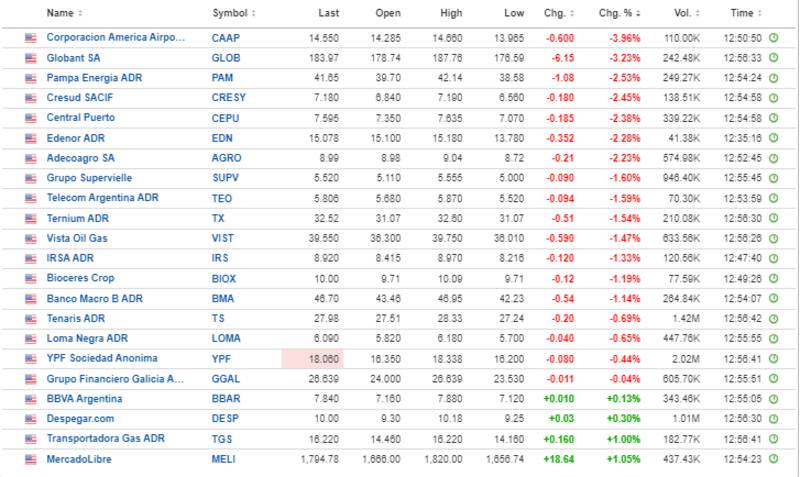Sort the table by Name column arrow
The height and width of the screenshot is (477, 800).
pos(80,14)
